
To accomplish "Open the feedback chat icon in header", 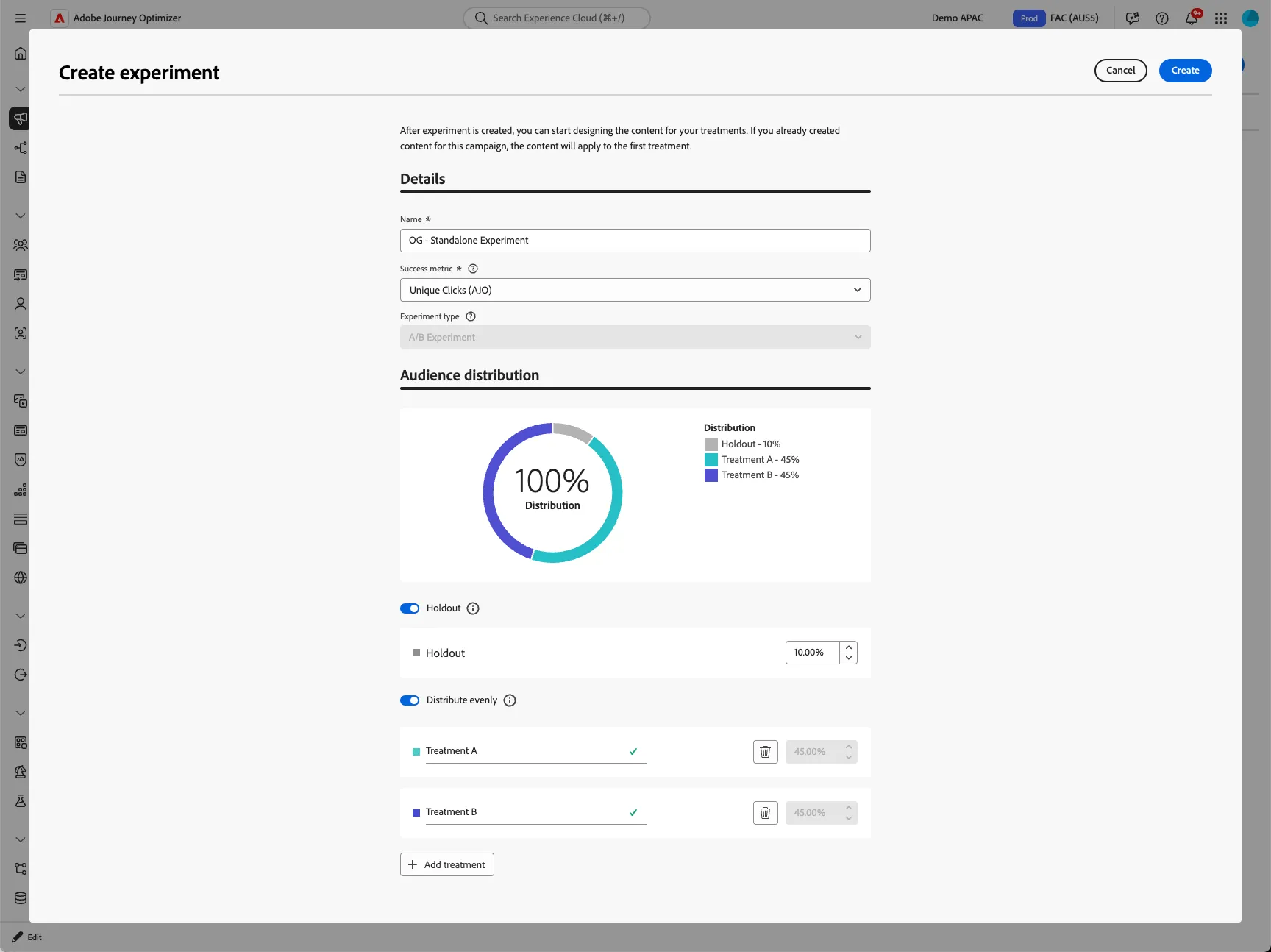I will [x=1133, y=18].
